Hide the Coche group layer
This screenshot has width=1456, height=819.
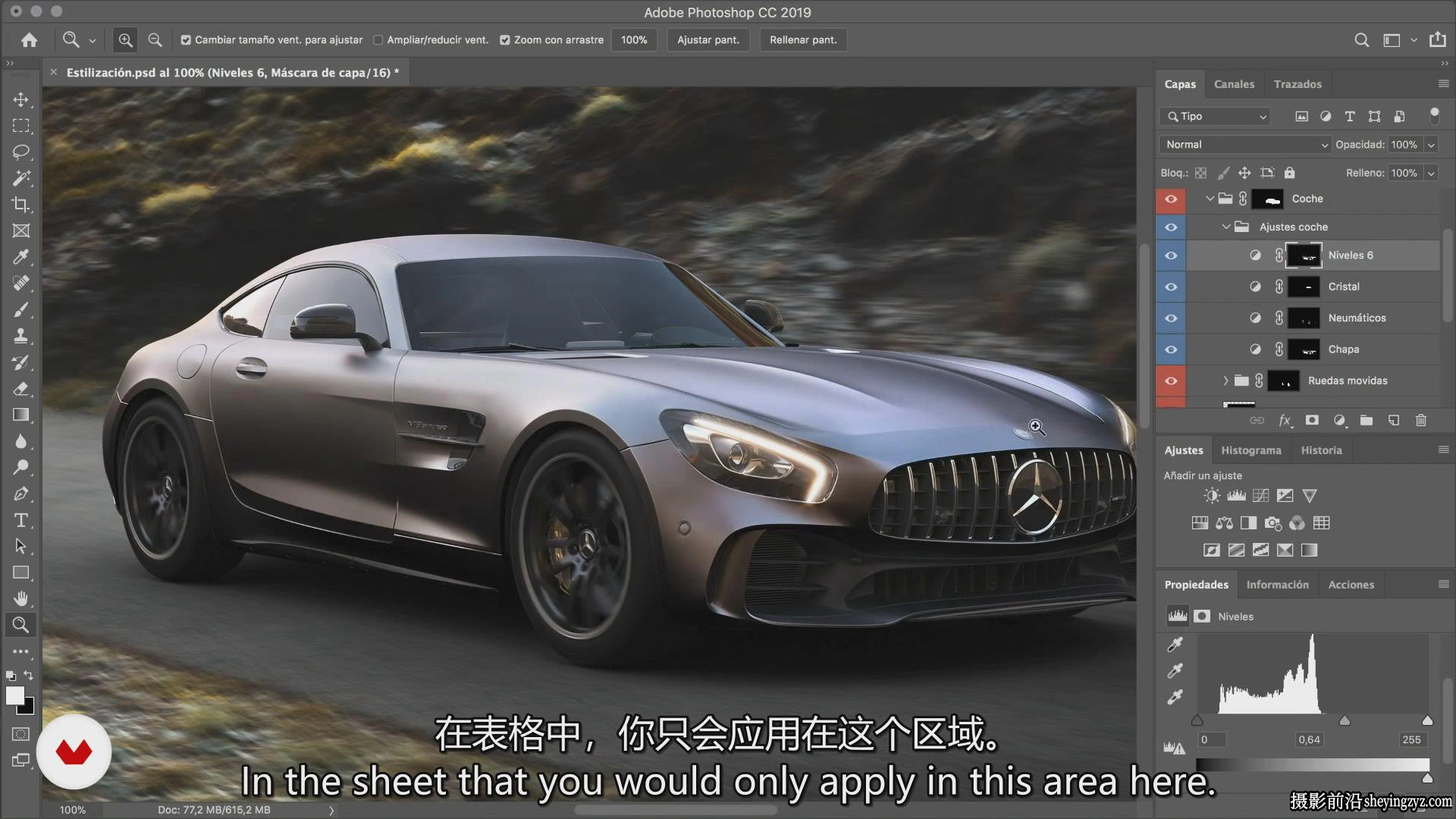tap(1171, 199)
